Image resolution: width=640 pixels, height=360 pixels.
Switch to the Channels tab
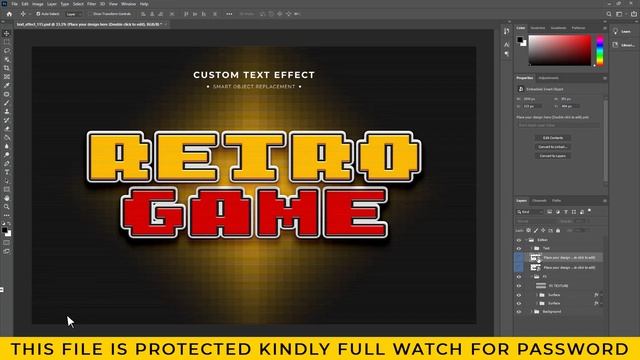pos(539,201)
